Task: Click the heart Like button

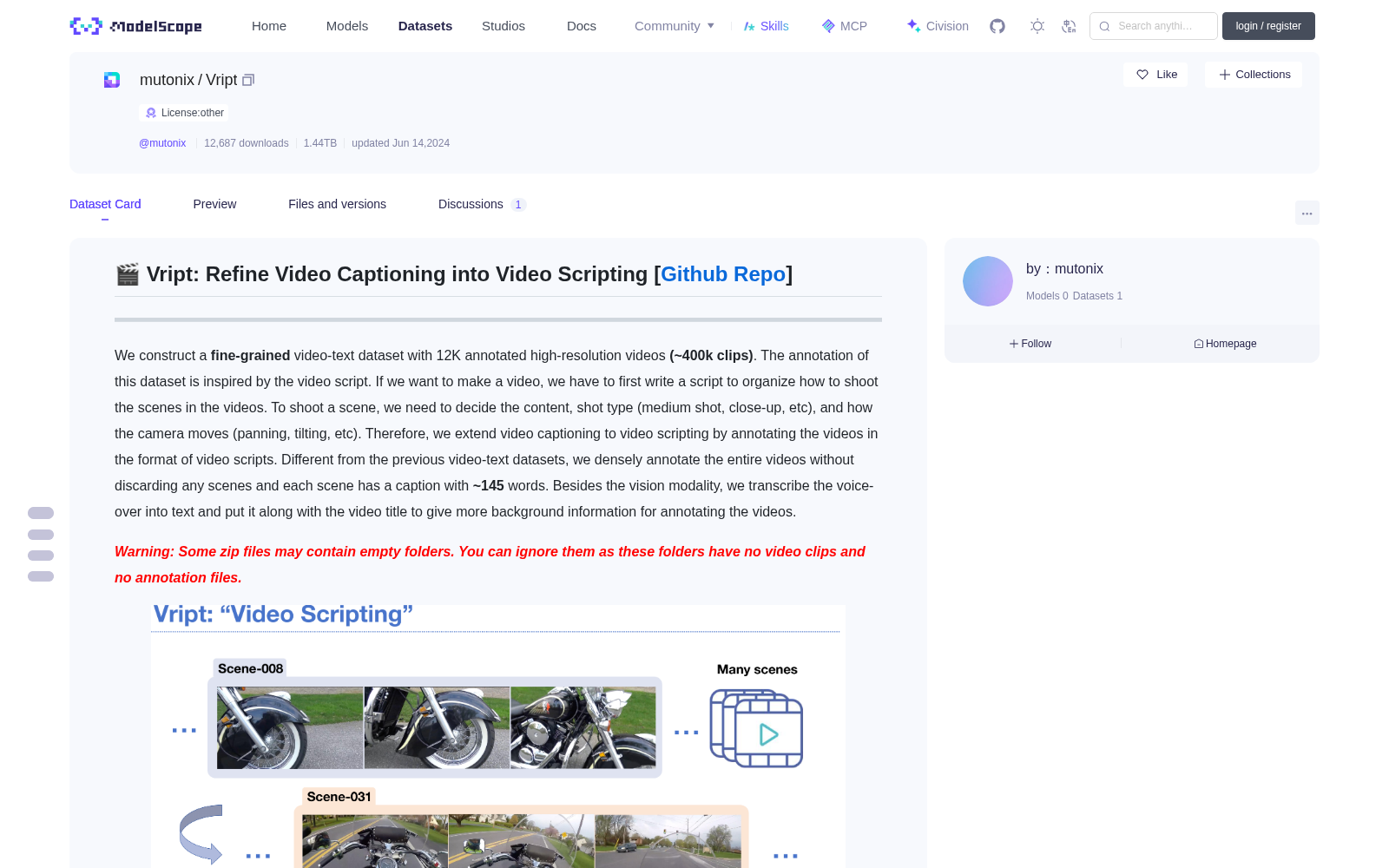Action: click(x=1156, y=75)
